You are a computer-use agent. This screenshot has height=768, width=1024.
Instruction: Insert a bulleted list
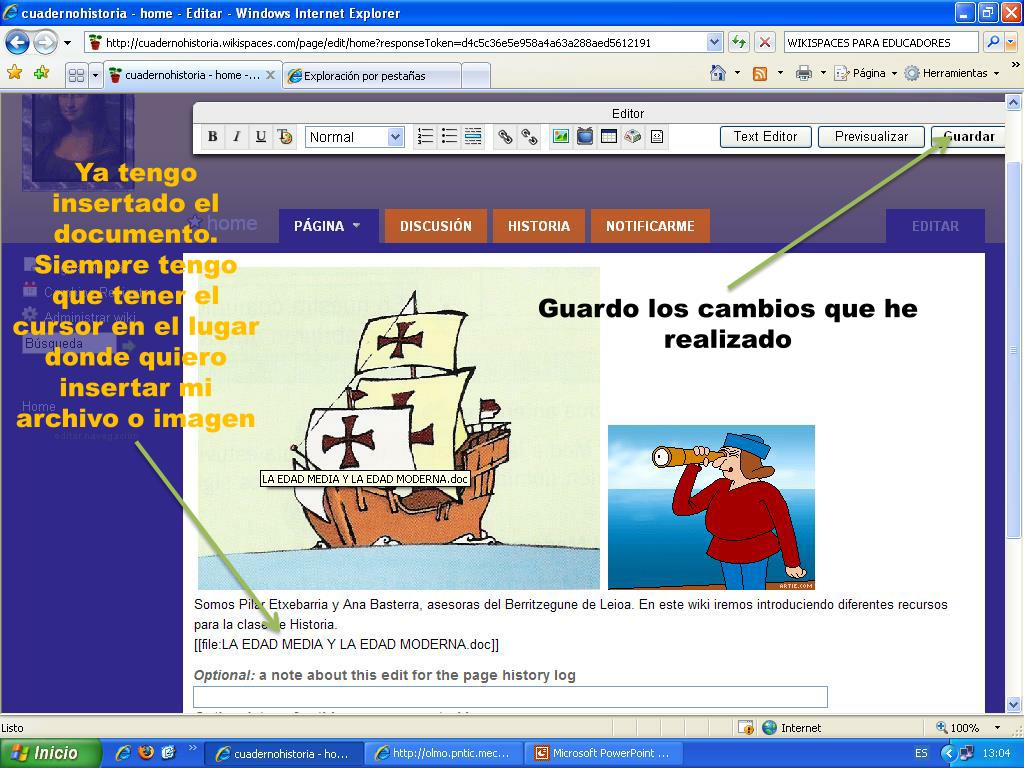pyautogui.click(x=449, y=136)
